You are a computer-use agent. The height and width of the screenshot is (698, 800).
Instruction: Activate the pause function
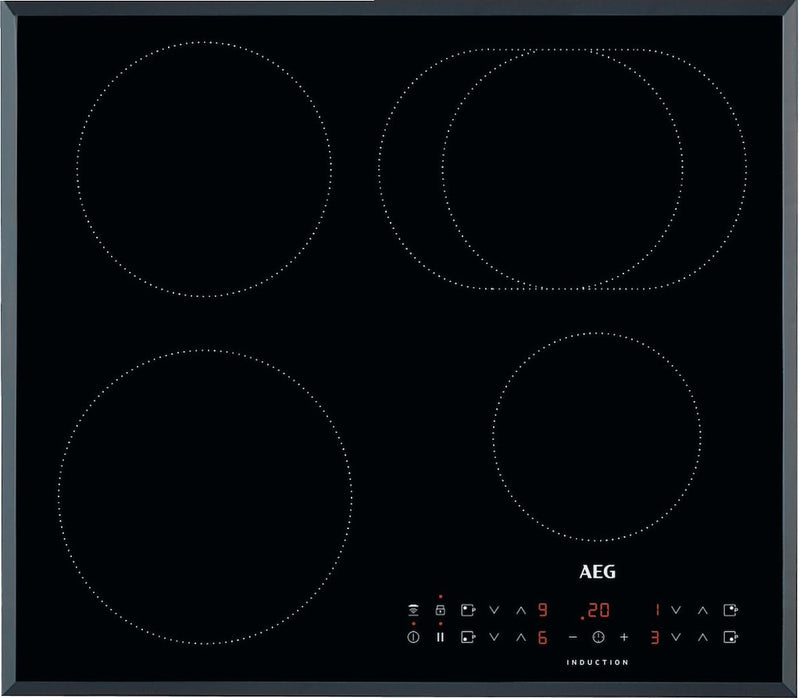440,637
